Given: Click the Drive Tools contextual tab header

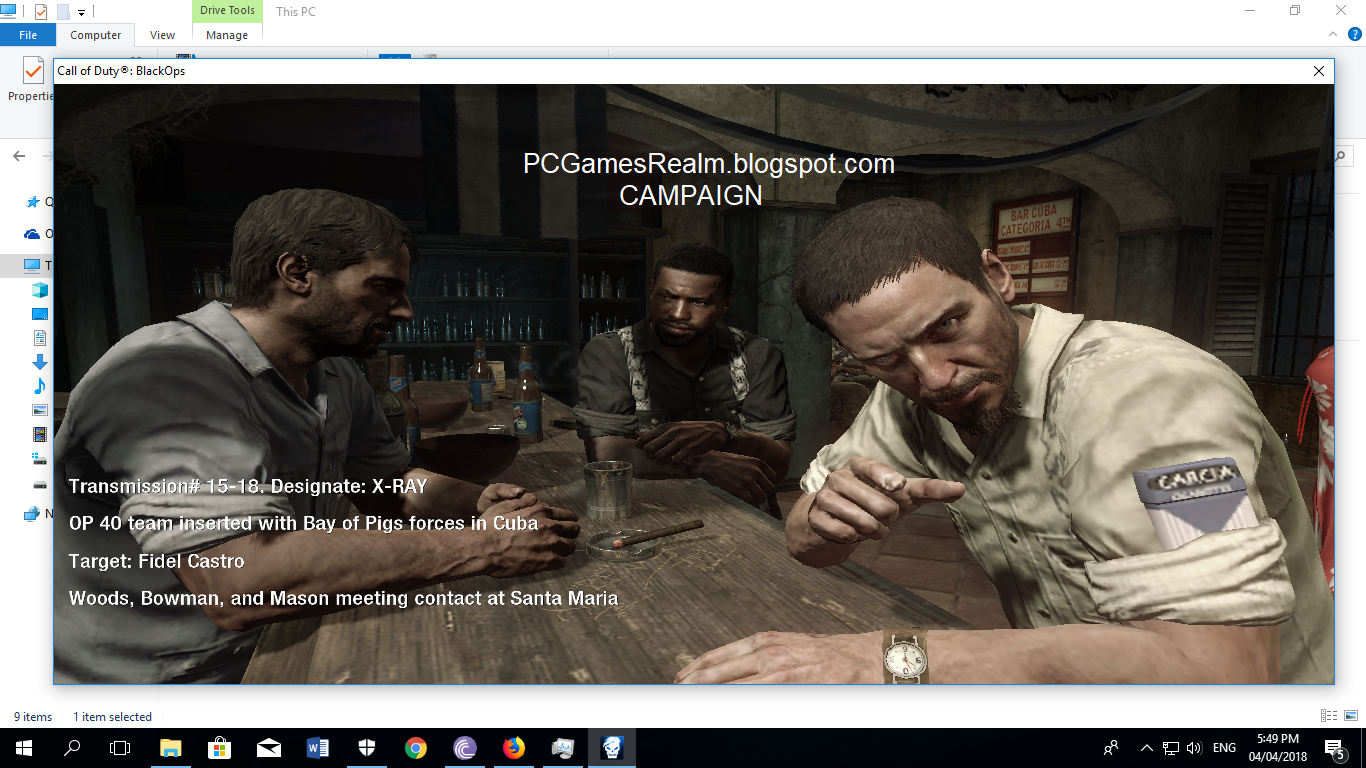Looking at the screenshot, I should tap(227, 11).
